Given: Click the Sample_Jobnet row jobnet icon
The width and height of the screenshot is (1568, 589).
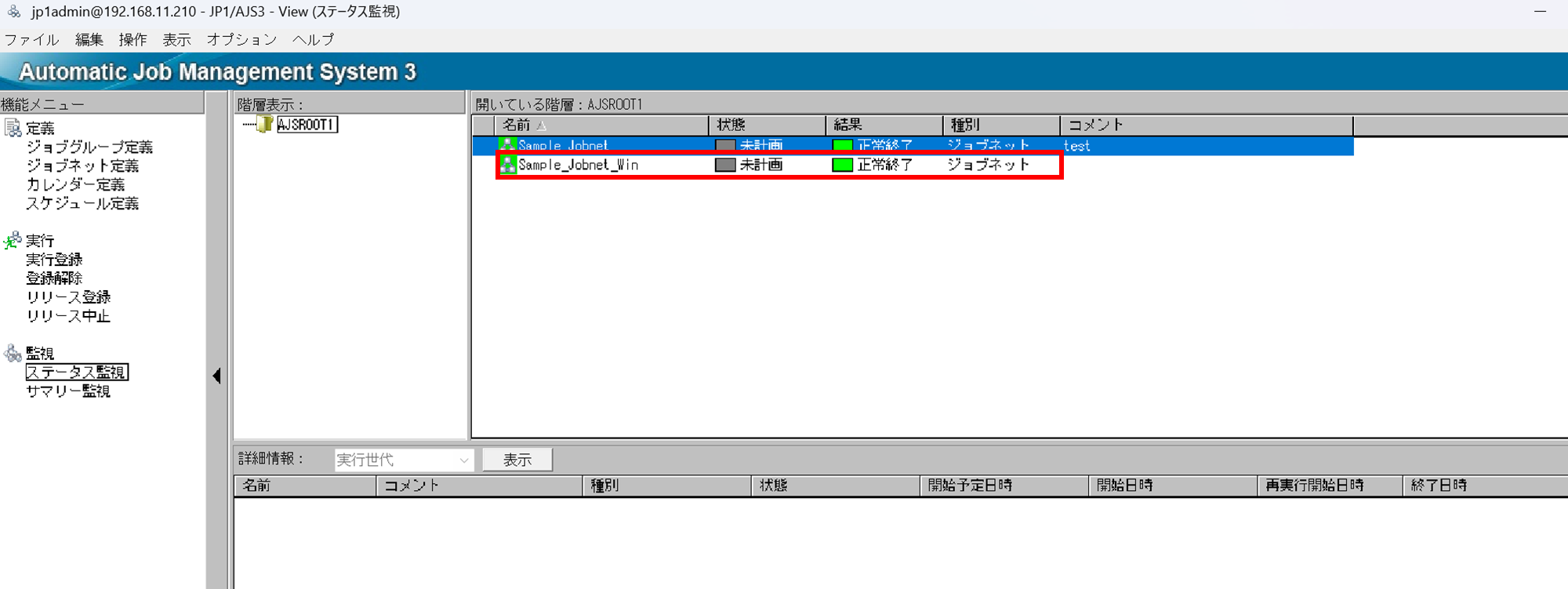Looking at the screenshot, I should 508,145.
